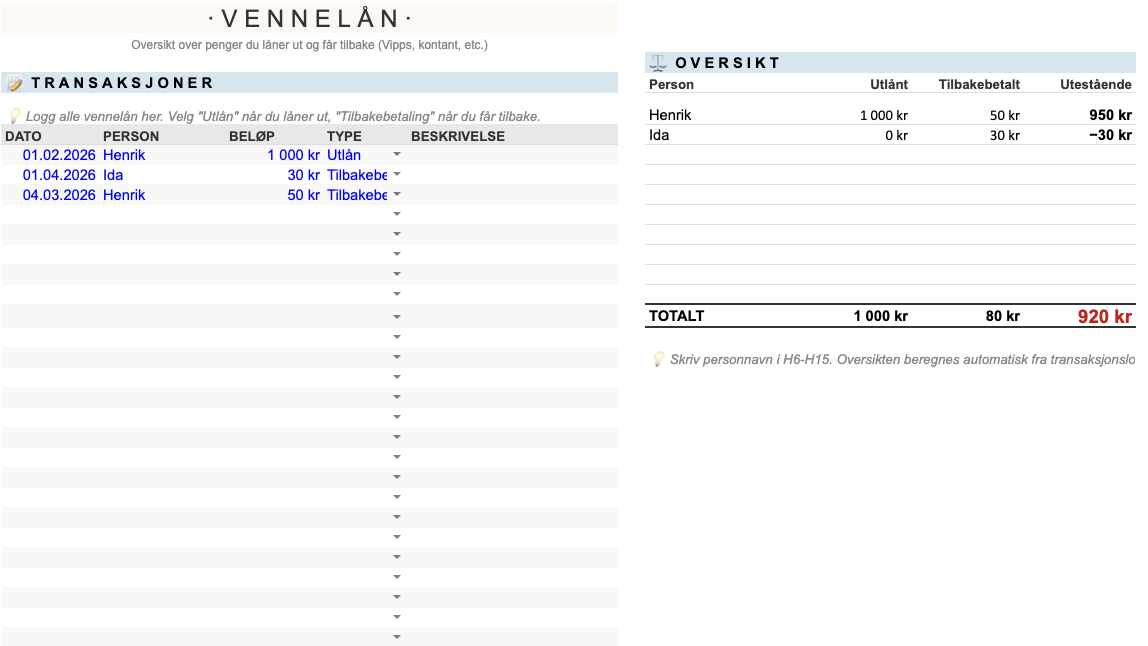The width and height of the screenshot is (1148, 646).
Task: Click the Ida name cell in the transactions list
Action: pos(113,175)
